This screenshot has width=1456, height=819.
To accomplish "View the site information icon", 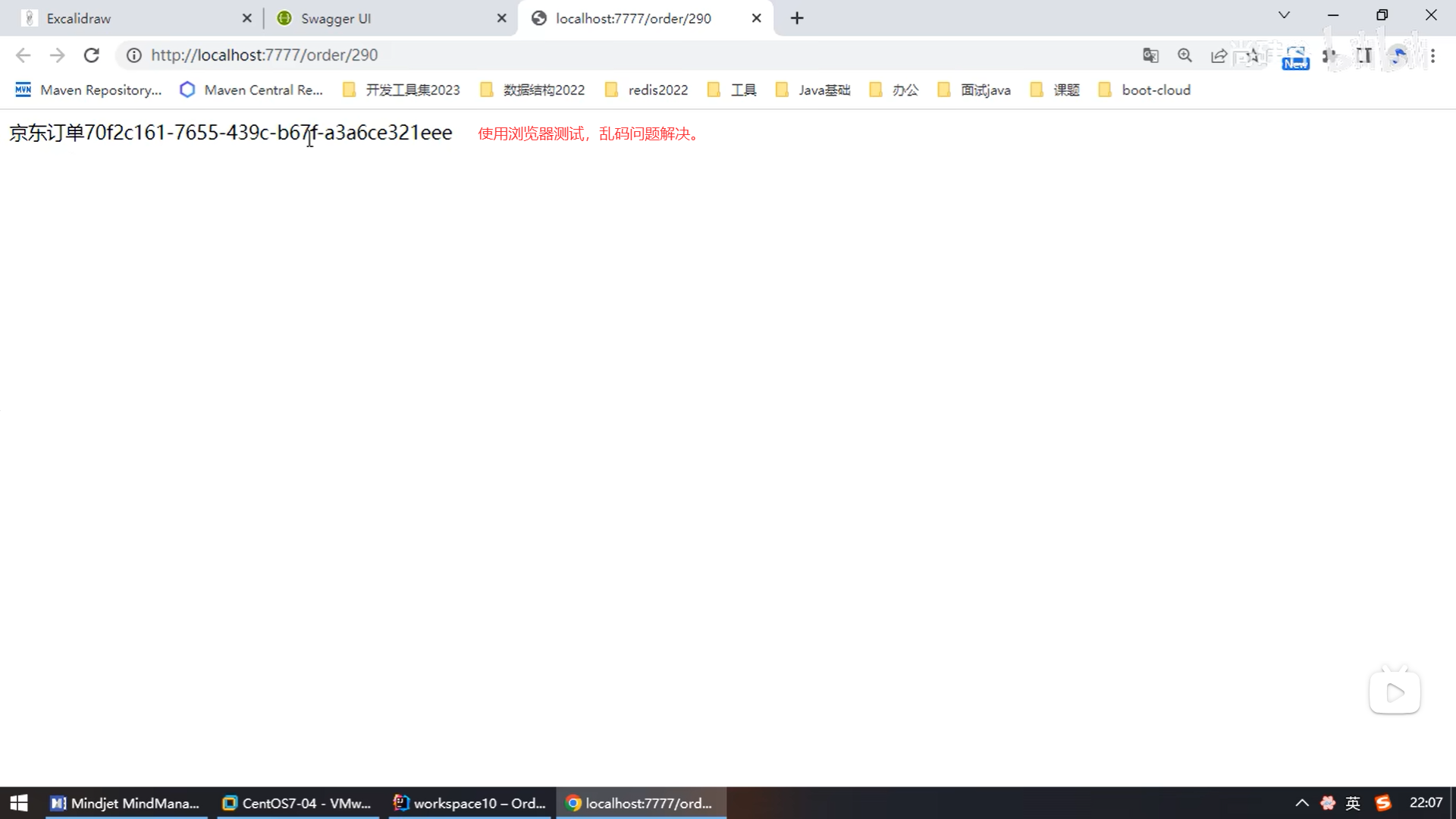I will tap(133, 55).
